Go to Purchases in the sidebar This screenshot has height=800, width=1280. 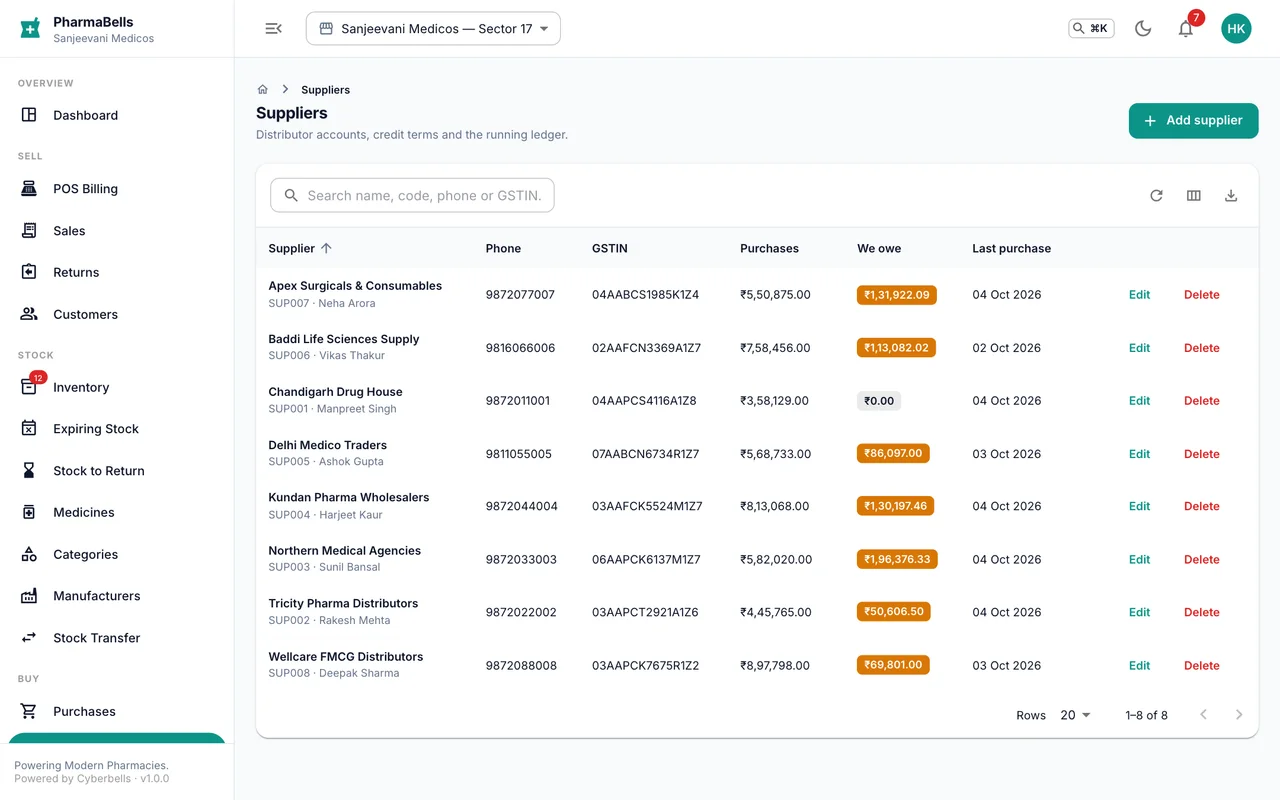click(117, 711)
